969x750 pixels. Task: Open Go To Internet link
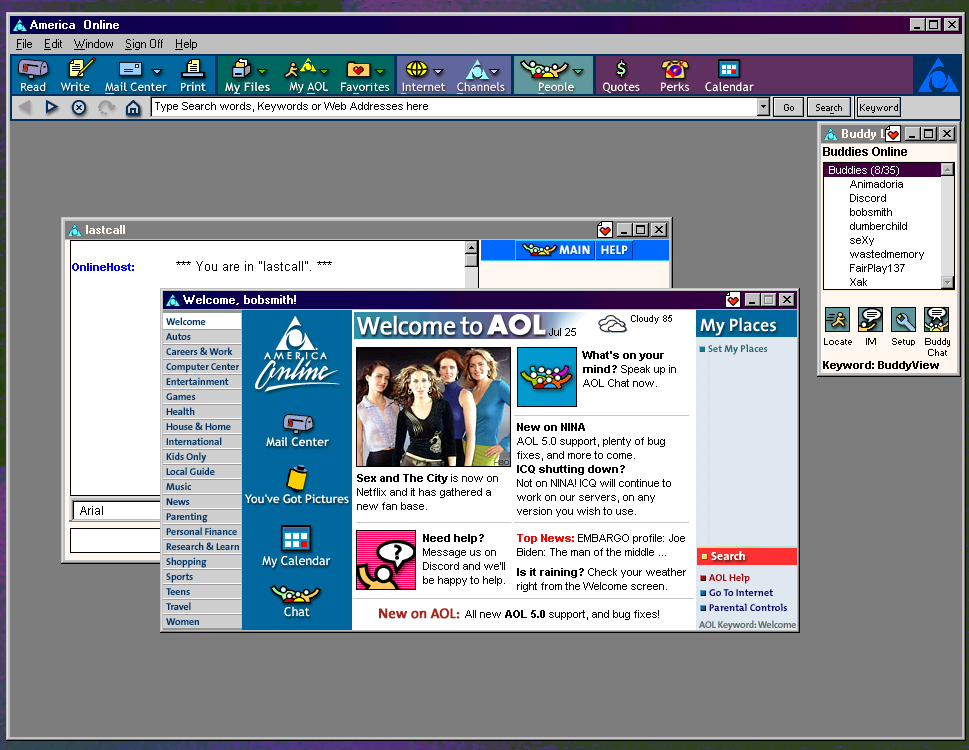click(x=740, y=592)
